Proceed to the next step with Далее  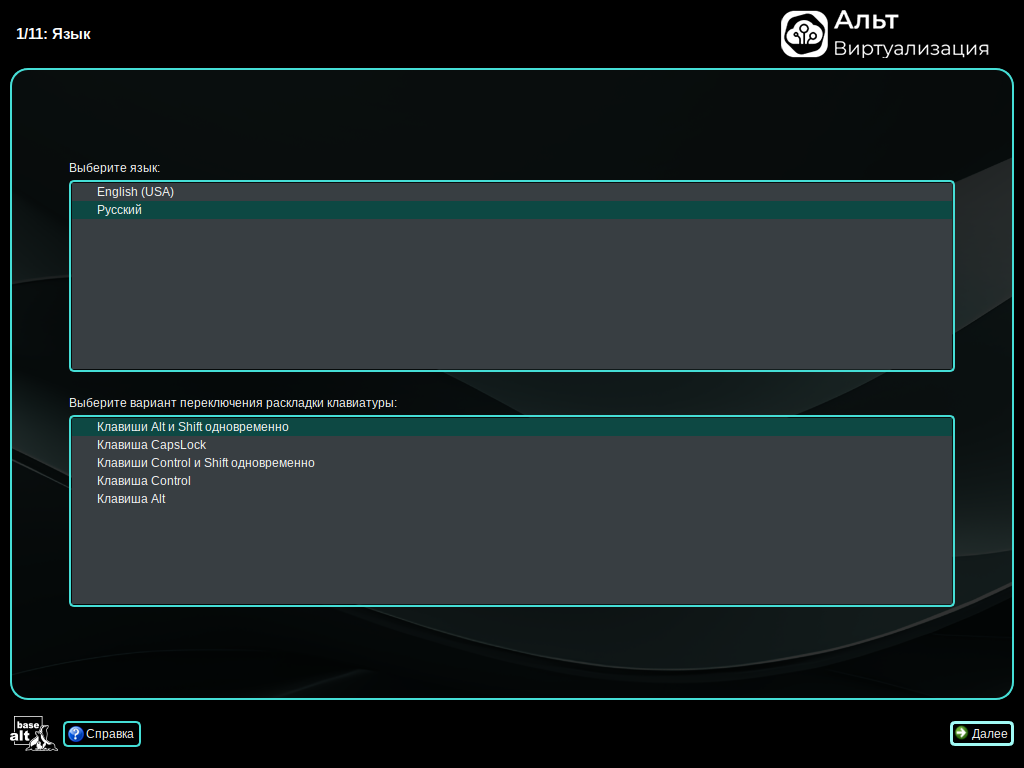pyautogui.click(x=981, y=734)
